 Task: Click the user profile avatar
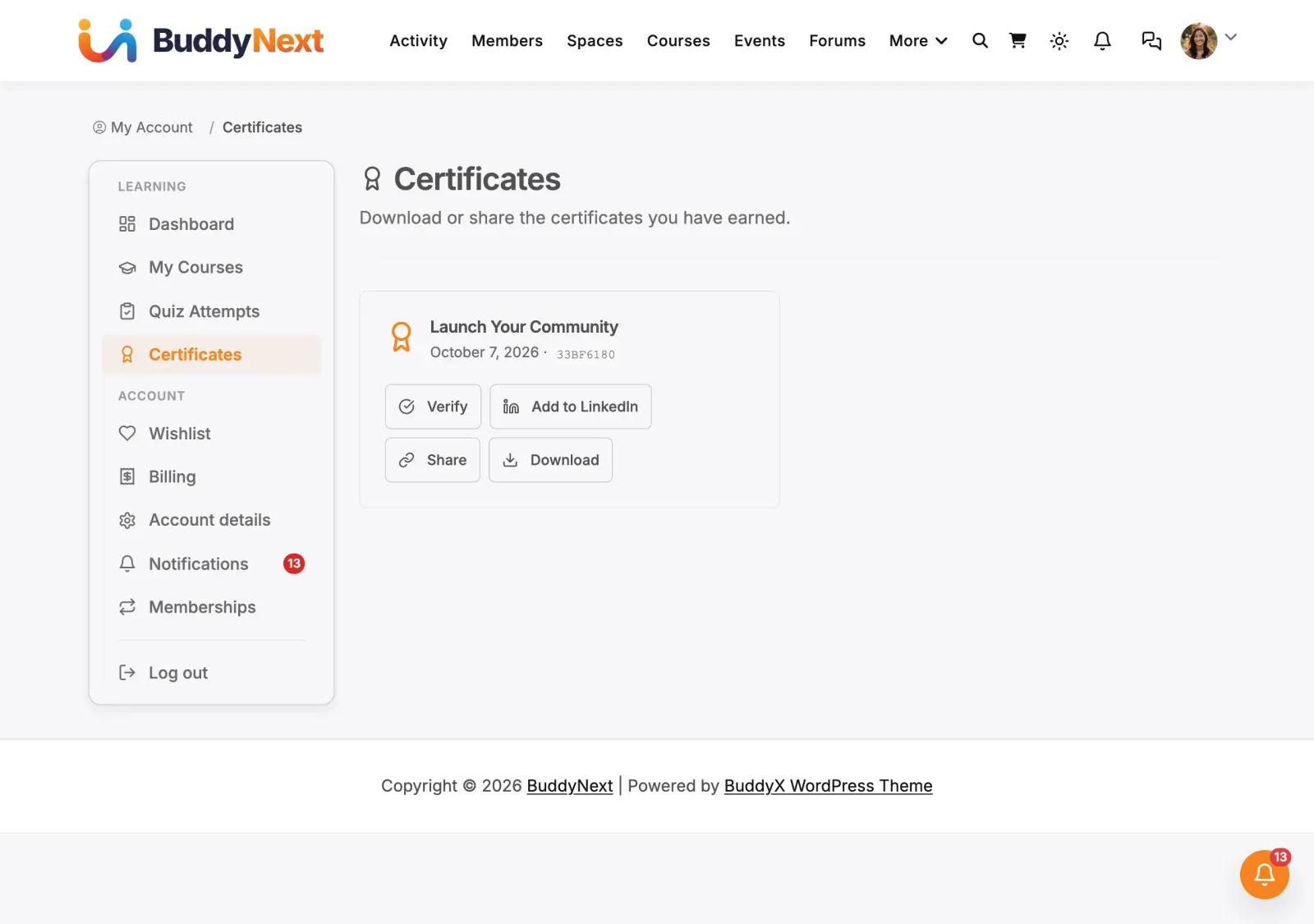coord(1199,41)
